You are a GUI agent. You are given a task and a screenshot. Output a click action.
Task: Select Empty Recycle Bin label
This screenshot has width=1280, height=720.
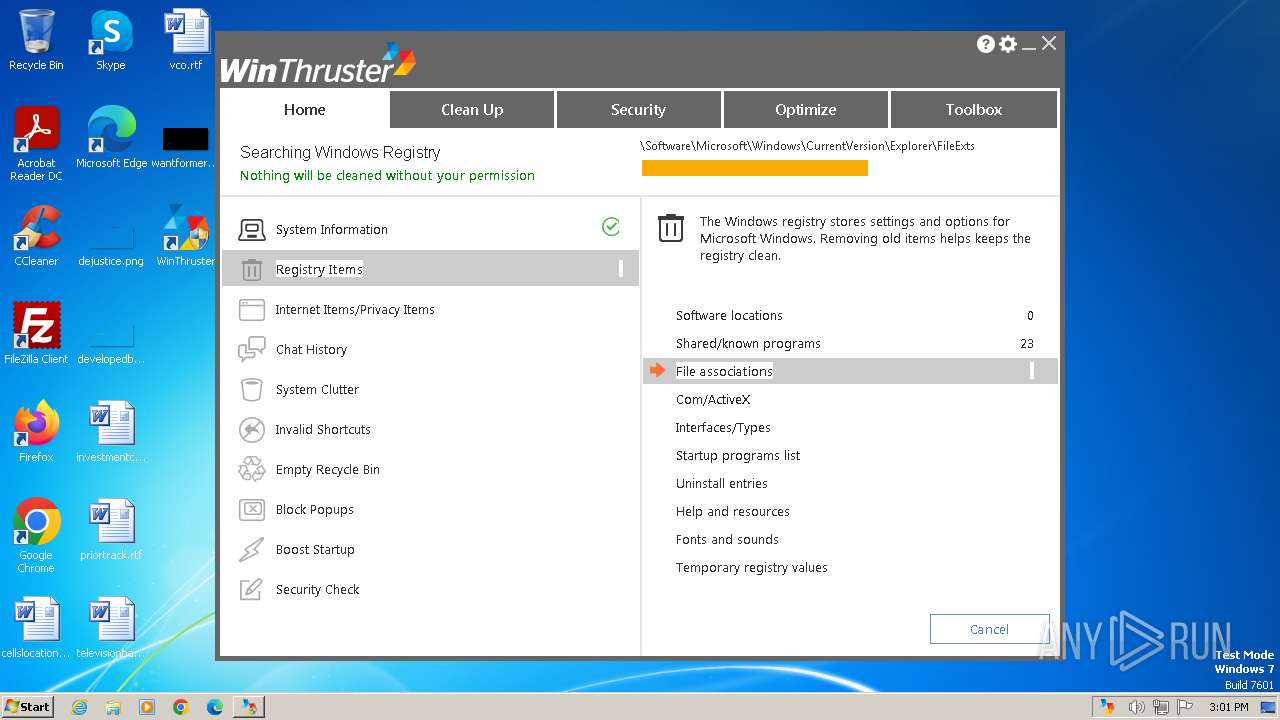(x=327, y=470)
